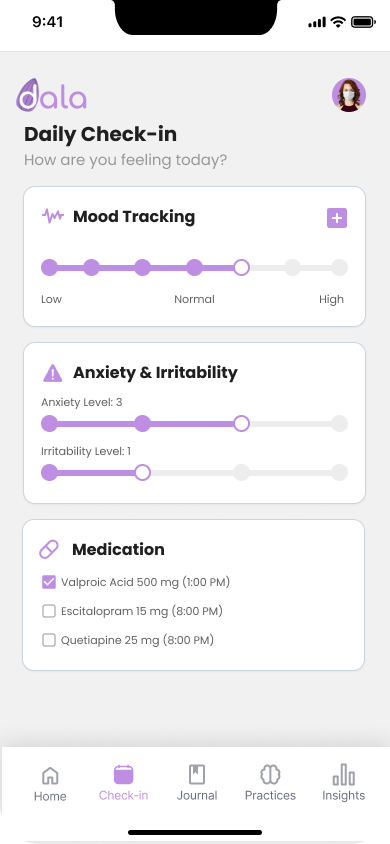Set mood slider to High endpoint
The width and height of the screenshot is (390, 844).
tap(339, 268)
